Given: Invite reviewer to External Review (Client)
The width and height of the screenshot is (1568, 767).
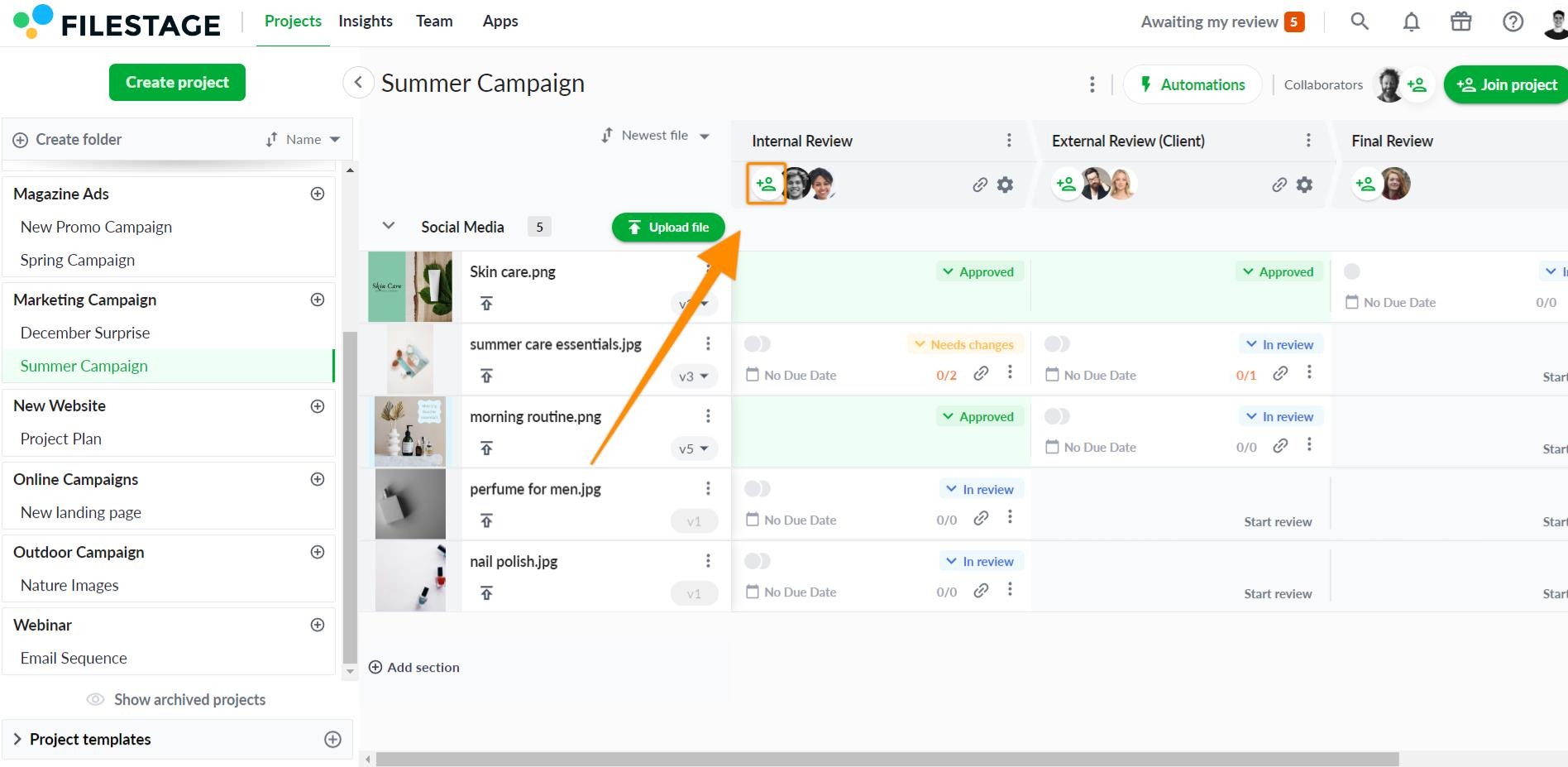Looking at the screenshot, I should point(1066,184).
